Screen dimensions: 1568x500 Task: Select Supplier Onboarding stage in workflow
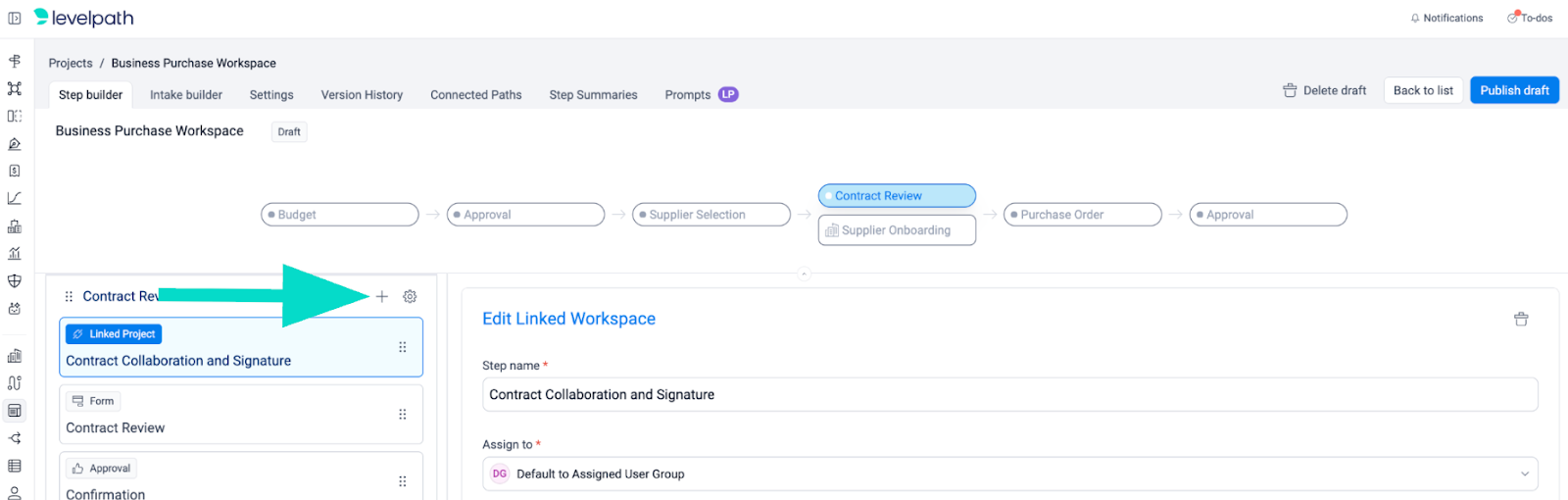pyautogui.click(x=896, y=230)
